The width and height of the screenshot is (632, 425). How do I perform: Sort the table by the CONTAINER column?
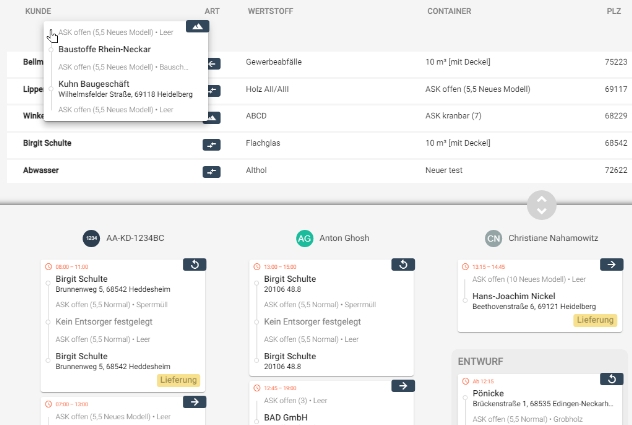click(449, 11)
